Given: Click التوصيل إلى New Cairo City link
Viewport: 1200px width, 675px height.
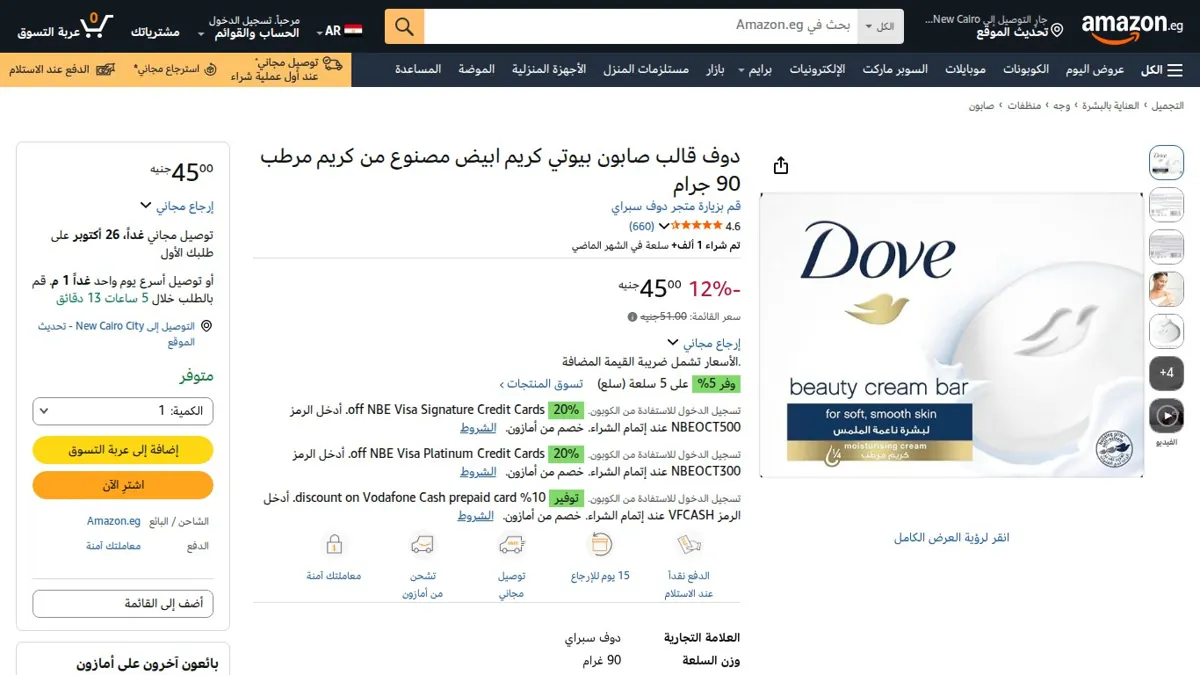Looking at the screenshot, I should click(116, 334).
